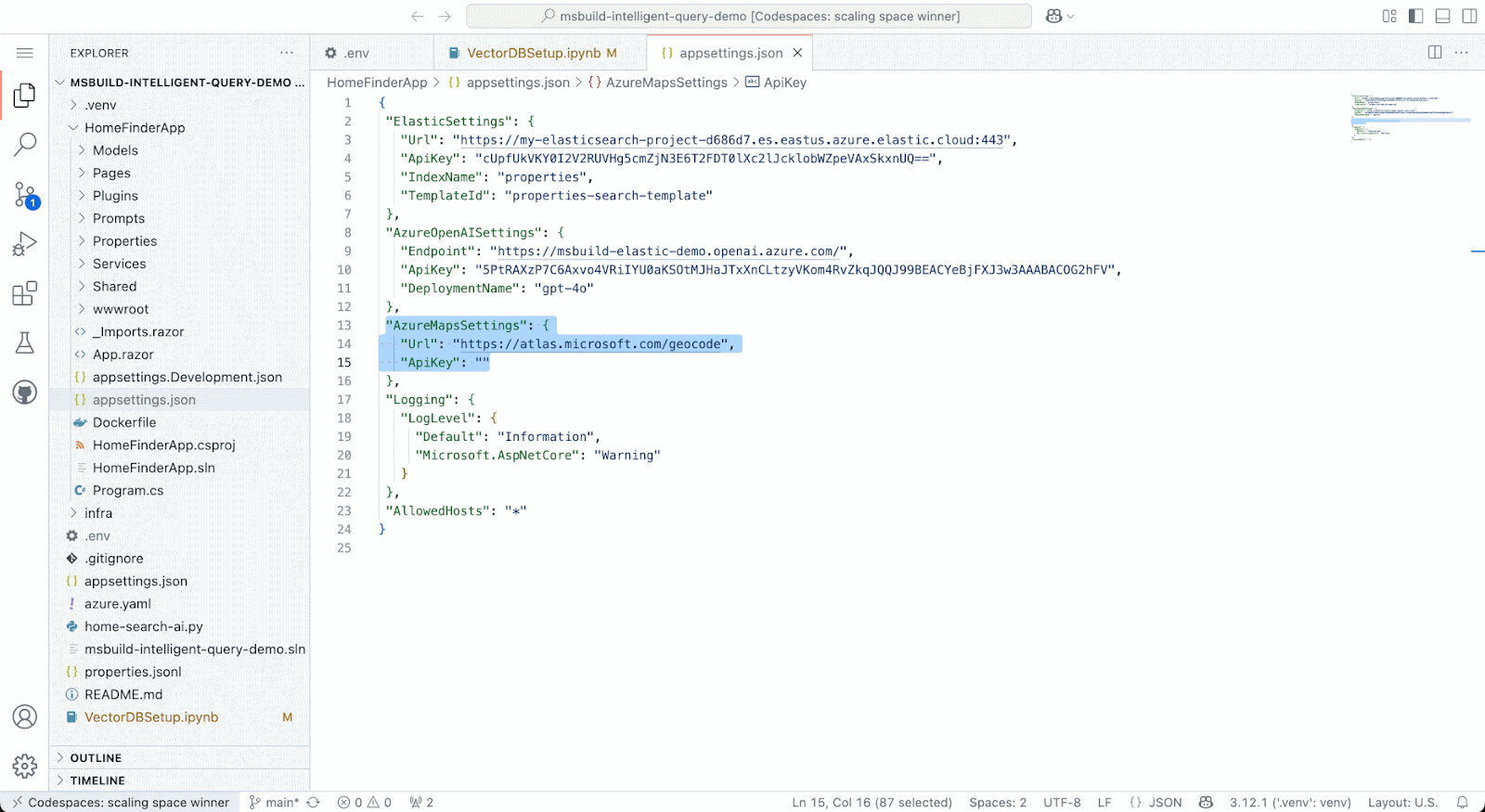Open the Manage gear icon
1485x812 pixels.
click(x=25, y=766)
